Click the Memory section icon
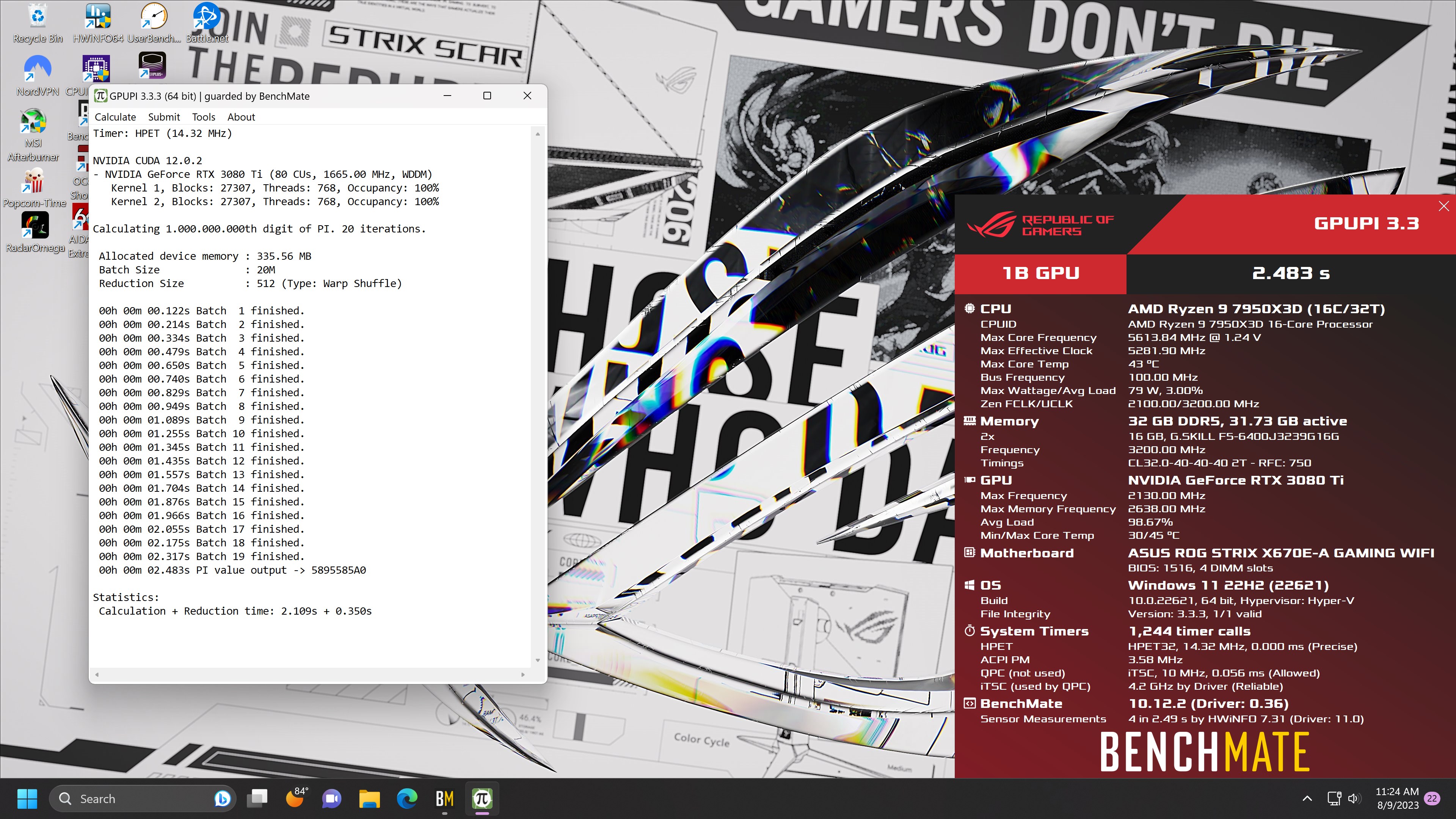Viewport: 1456px width, 819px height. [x=970, y=420]
